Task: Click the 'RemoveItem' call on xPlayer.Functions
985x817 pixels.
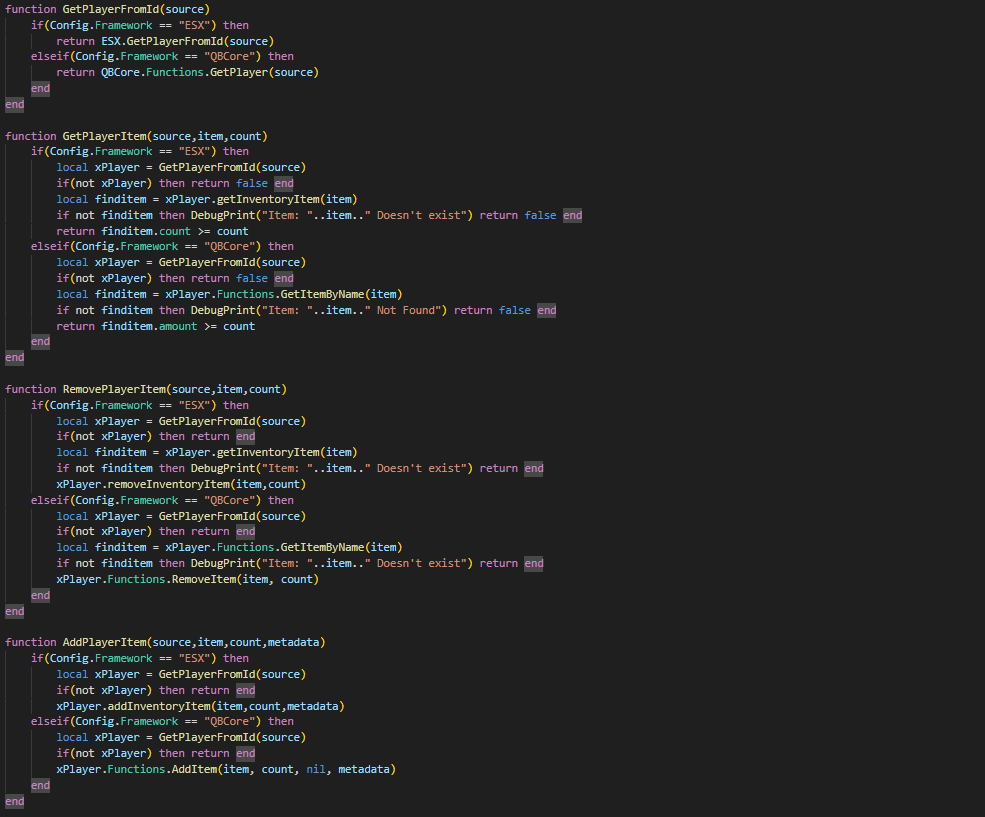Action: tap(204, 579)
